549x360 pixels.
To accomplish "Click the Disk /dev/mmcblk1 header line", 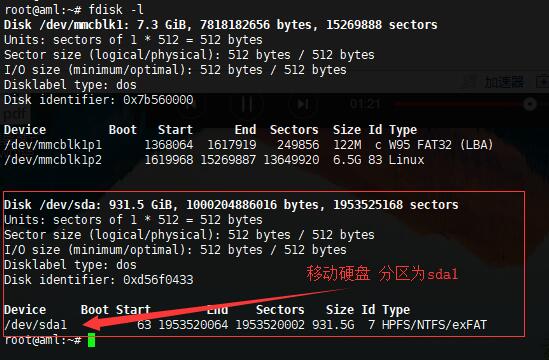I will click(221, 25).
